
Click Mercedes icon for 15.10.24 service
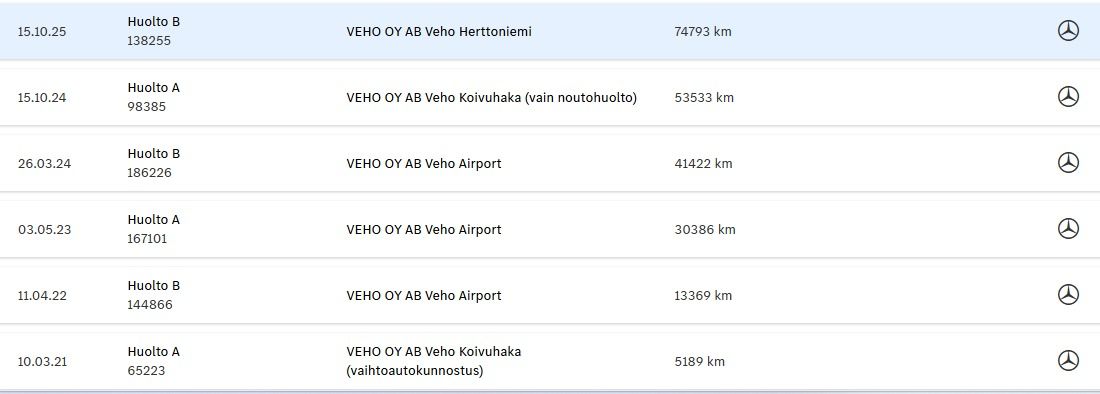(x=1068, y=97)
